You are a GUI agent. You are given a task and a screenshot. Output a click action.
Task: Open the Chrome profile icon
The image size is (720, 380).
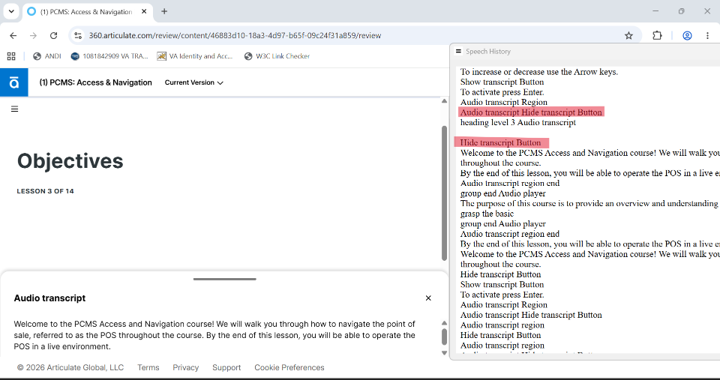[687, 35]
